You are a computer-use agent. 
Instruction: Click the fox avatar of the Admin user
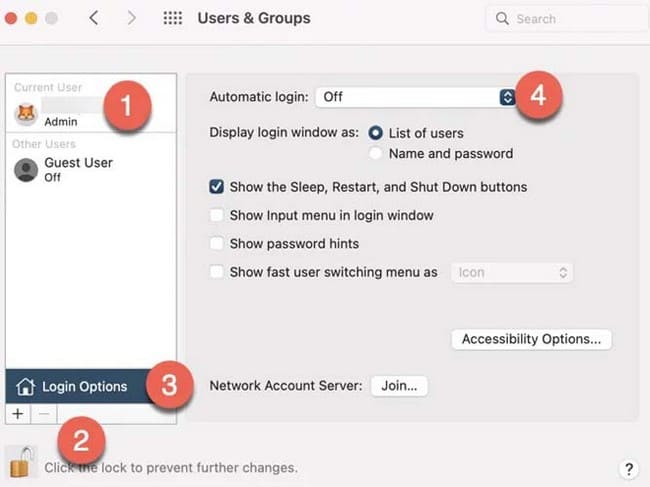[x=26, y=114]
